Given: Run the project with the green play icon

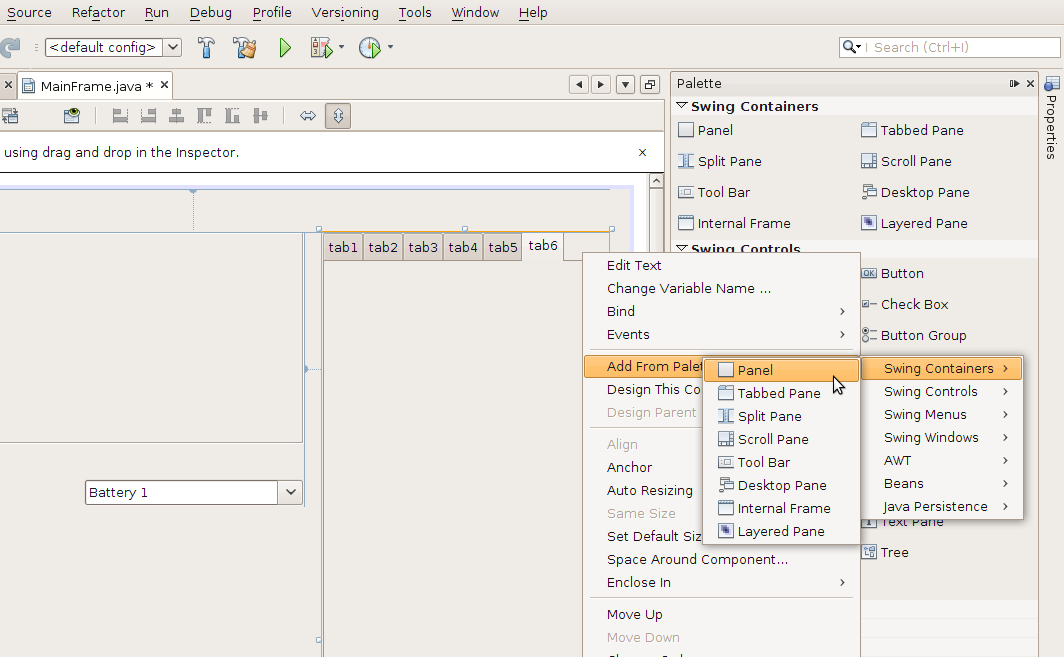Looking at the screenshot, I should pos(285,48).
